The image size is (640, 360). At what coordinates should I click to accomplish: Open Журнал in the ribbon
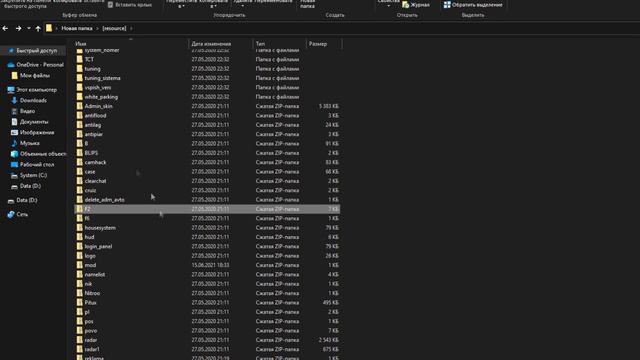click(416, 5)
